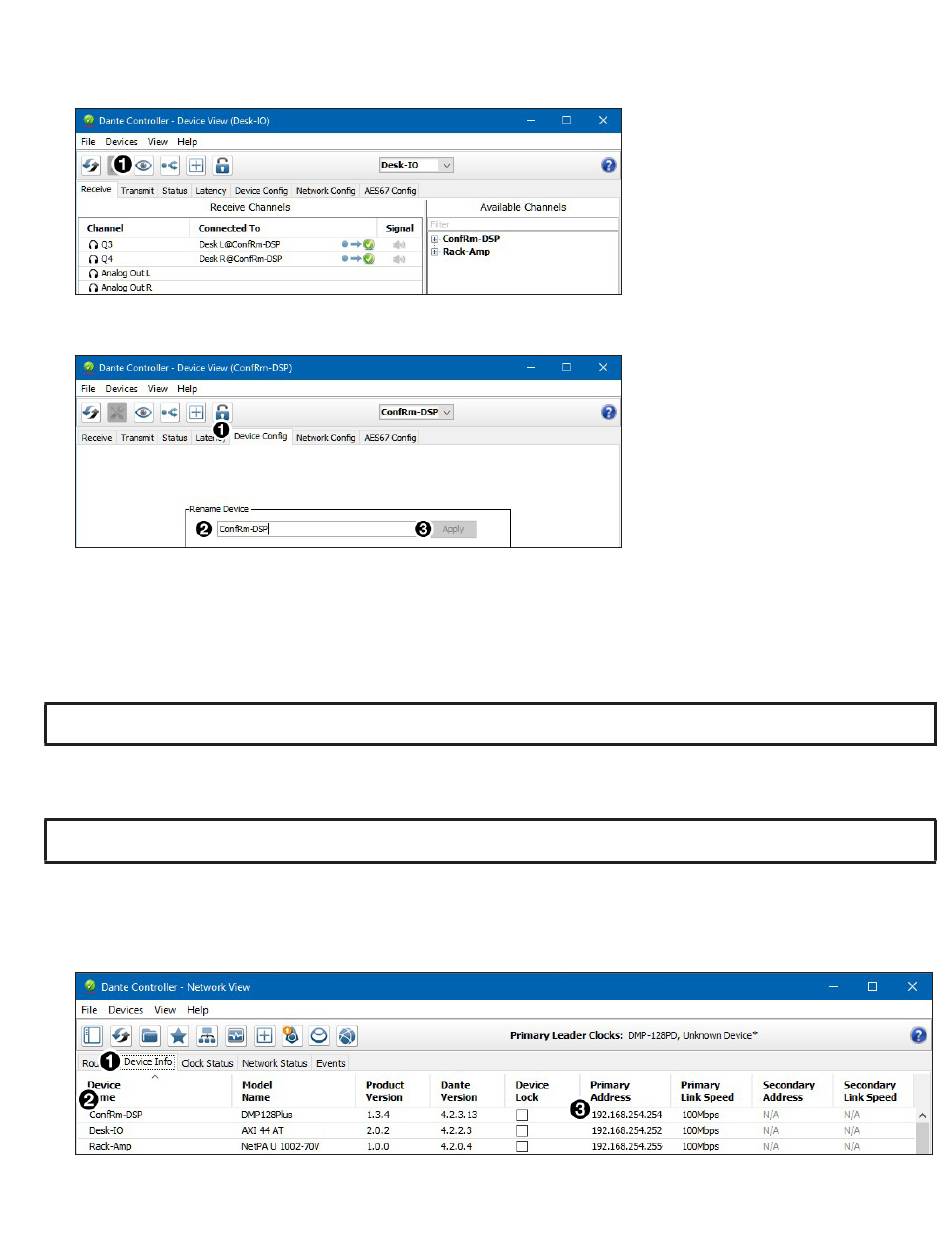Expand the ConfRm-DSP node in Available Channels
Viewport: 950px width, 1254px height.
(435, 239)
